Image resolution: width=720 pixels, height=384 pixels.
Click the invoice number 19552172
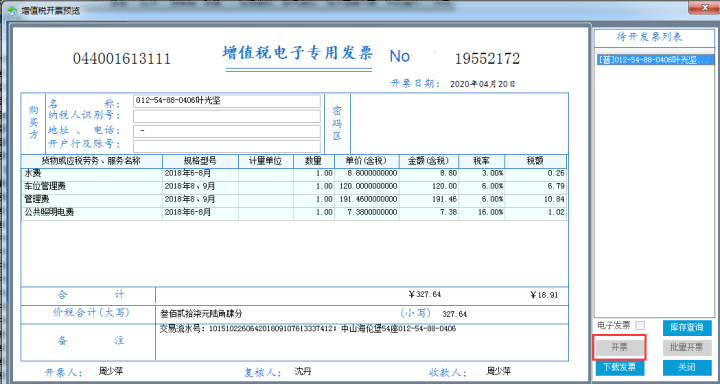tap(487, 59)
